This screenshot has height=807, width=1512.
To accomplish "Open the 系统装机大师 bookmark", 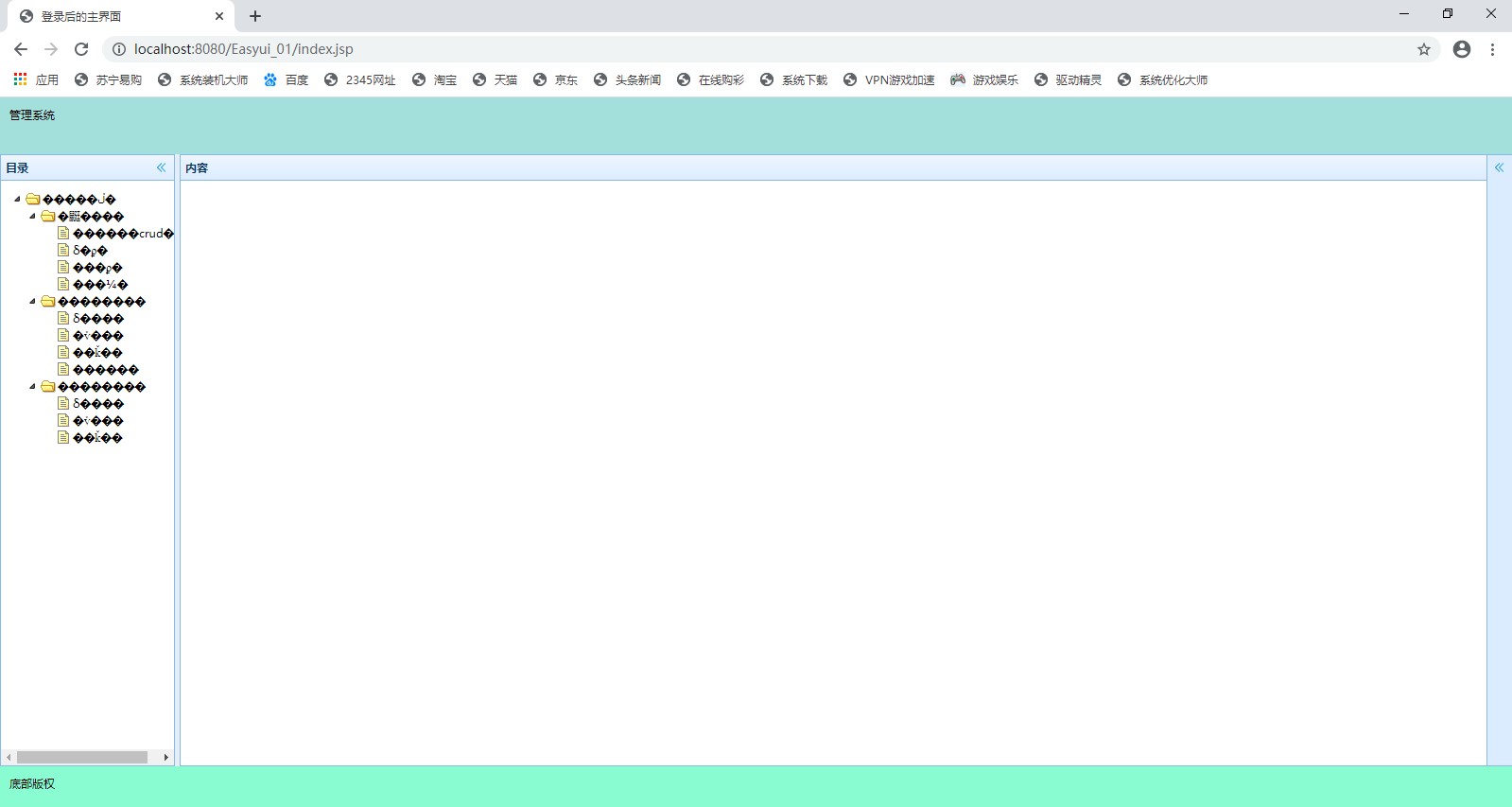I will tap(202, 79).
